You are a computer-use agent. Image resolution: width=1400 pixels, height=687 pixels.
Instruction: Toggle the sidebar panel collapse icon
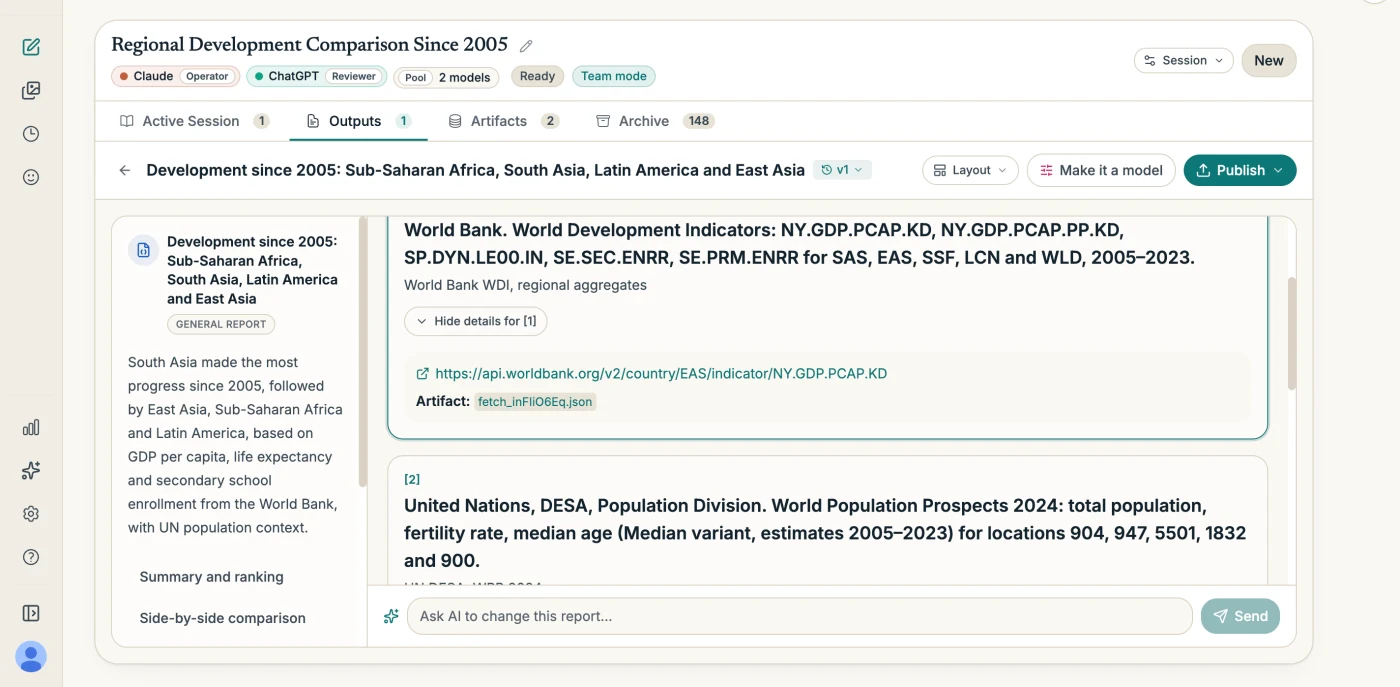point(31,613)
